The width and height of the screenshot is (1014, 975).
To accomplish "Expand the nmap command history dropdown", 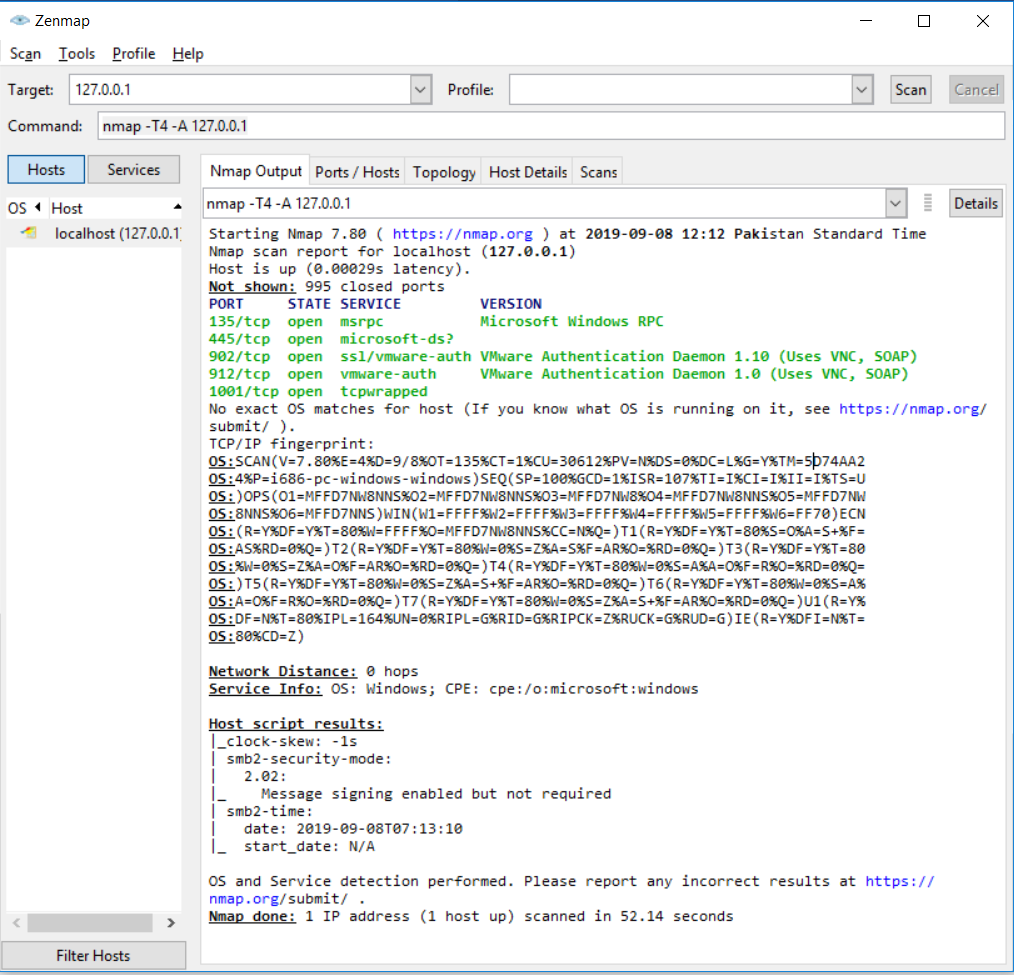I will point(895,202).
